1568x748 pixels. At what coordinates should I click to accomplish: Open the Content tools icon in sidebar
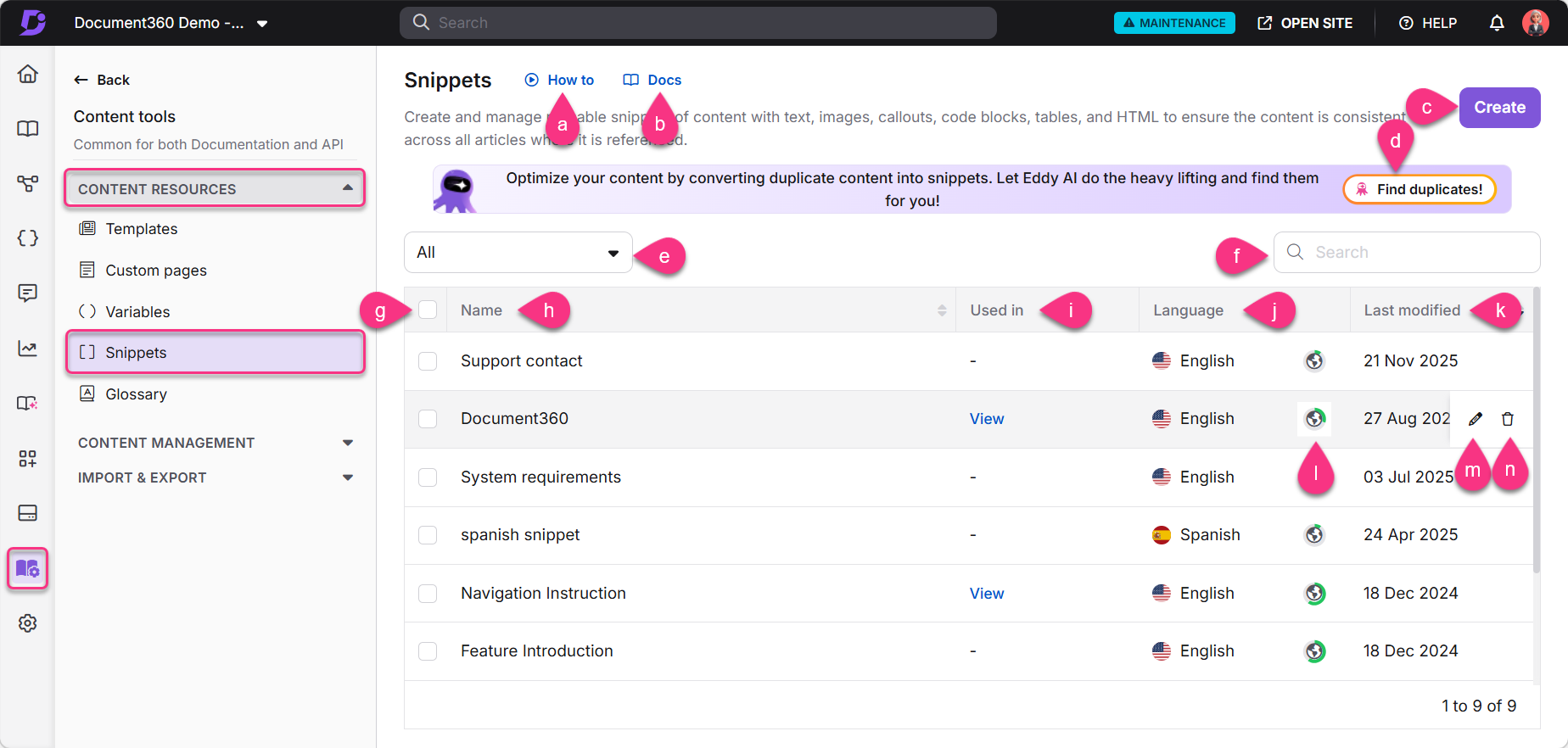28,568
